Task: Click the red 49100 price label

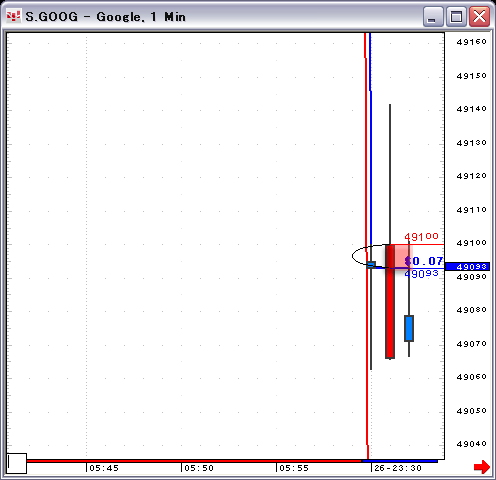Action: [421, 237]
